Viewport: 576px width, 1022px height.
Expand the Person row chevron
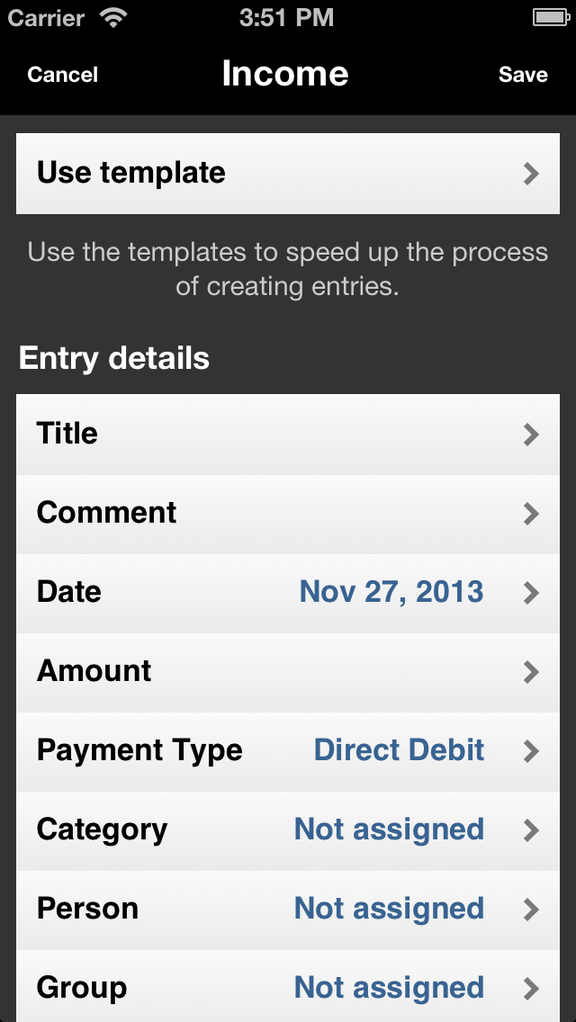coord(532,909)
